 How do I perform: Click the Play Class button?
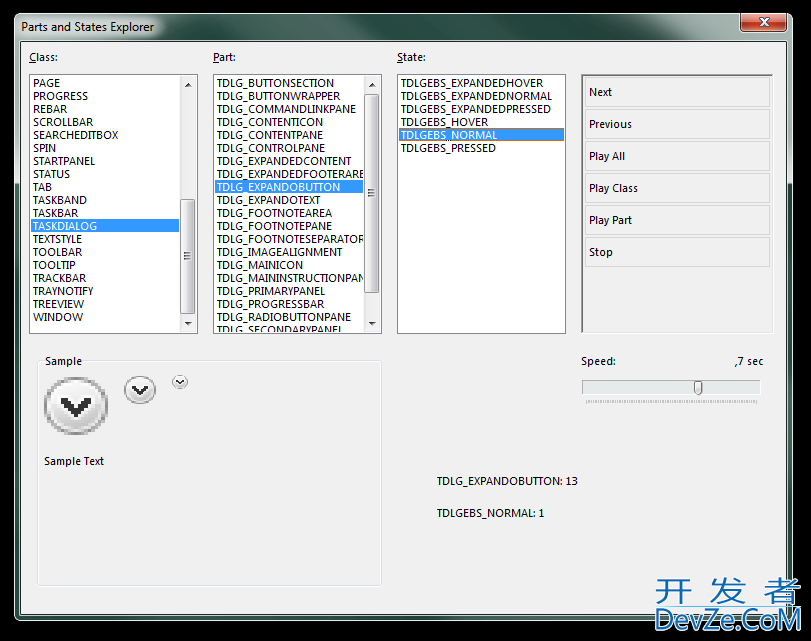[677, 188]
